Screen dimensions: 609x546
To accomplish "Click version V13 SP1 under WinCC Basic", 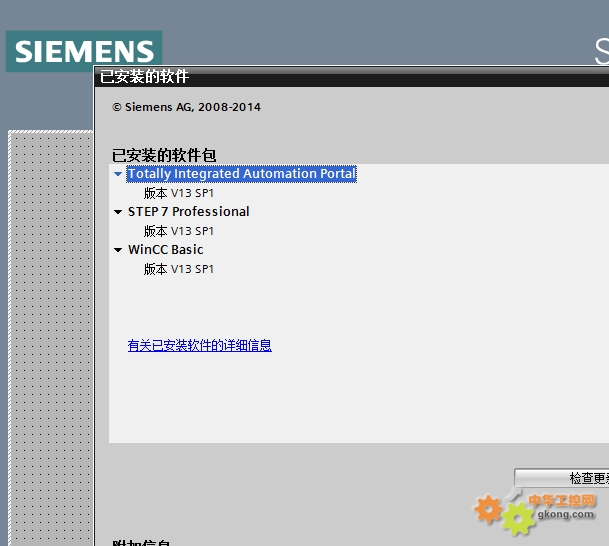I will 179,269.
